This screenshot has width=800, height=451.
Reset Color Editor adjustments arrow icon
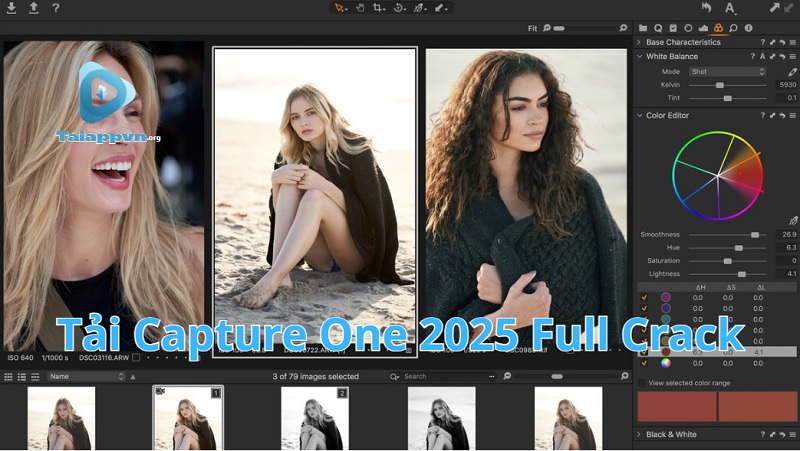pyautogui.click(x=782, y=115)
